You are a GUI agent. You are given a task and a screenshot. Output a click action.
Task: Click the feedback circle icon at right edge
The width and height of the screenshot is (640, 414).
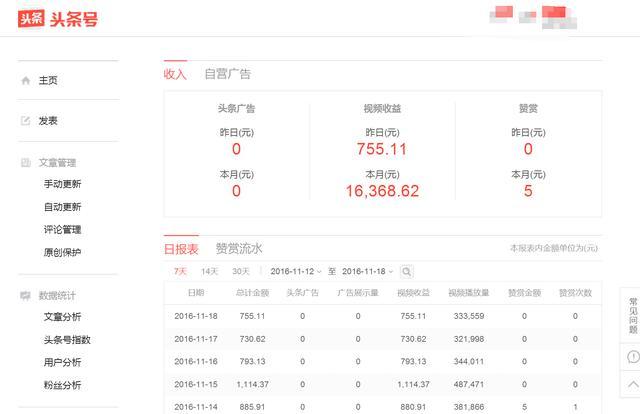coord(633,357)
